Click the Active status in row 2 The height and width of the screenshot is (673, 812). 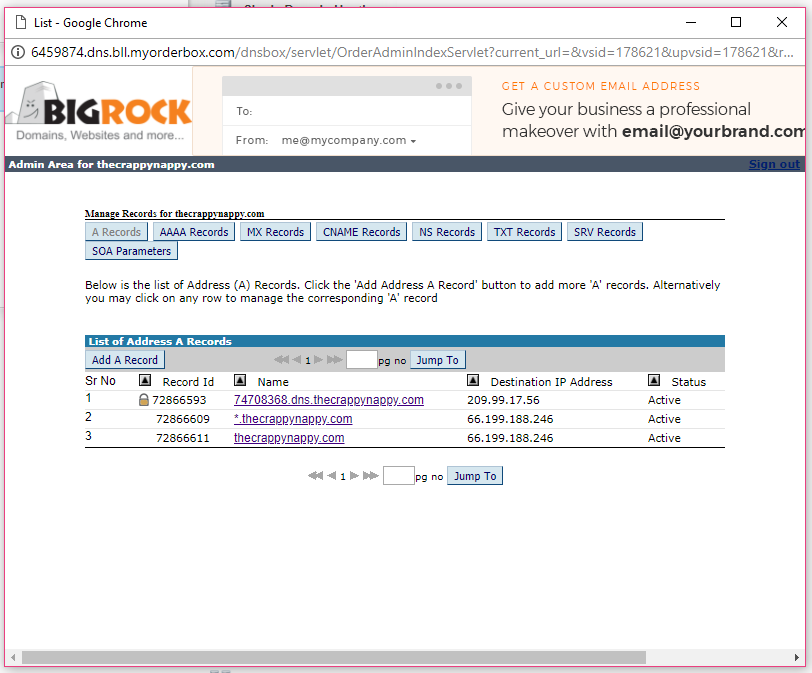(x=664, y=419)
